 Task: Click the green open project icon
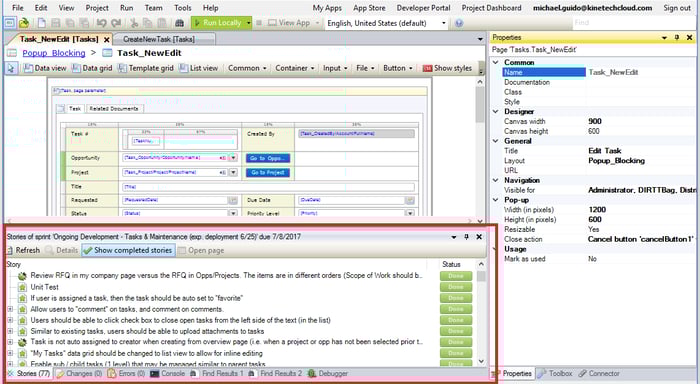point(24,23)
